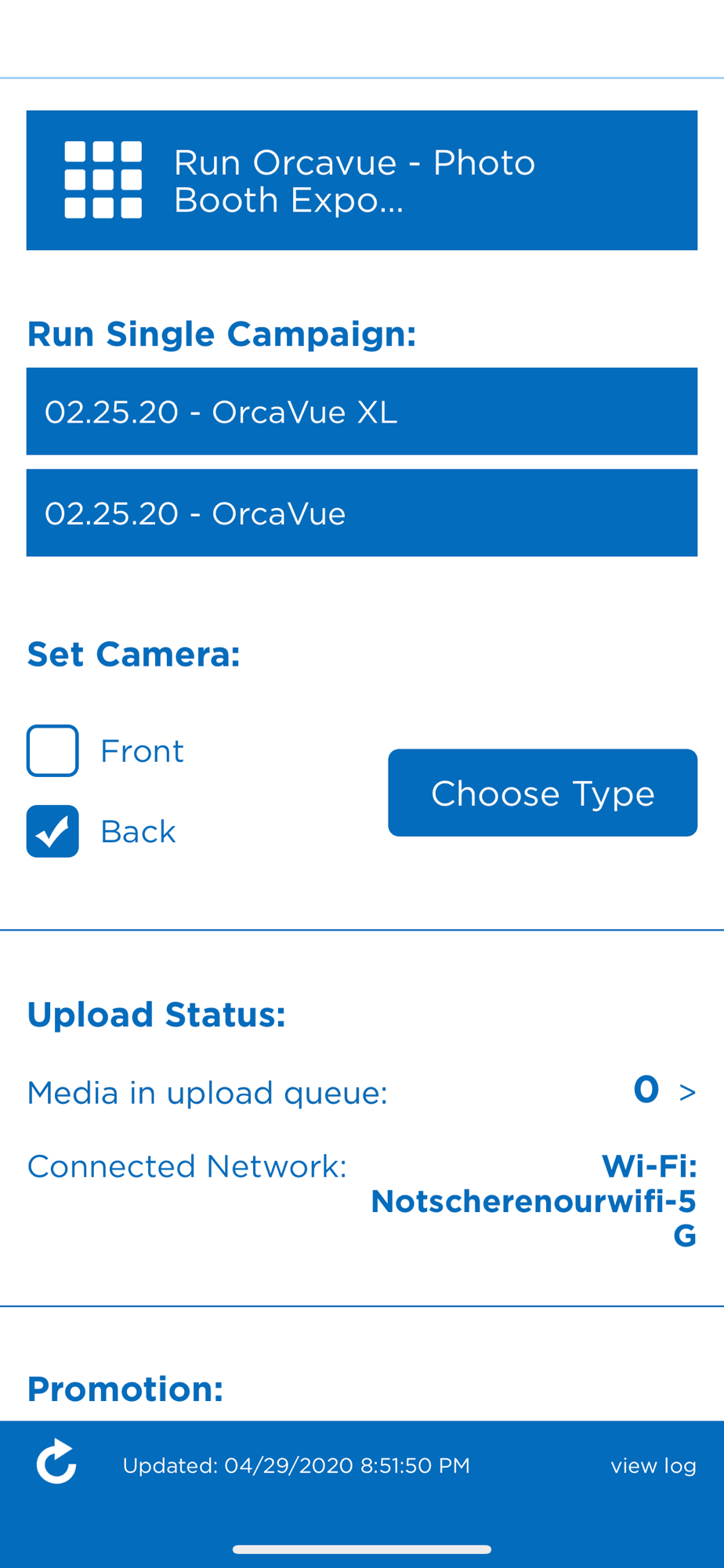
Task: Tap the Promotion section heading
Action: (125, 1388)
